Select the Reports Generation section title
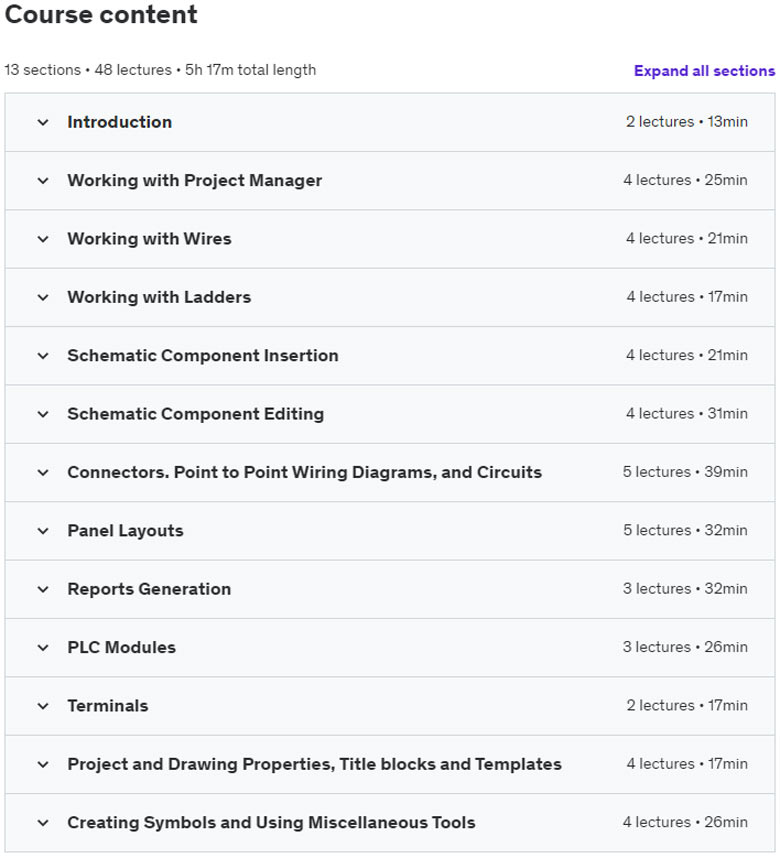Screen dimensions: 780x858 click(x=149, y=589)
